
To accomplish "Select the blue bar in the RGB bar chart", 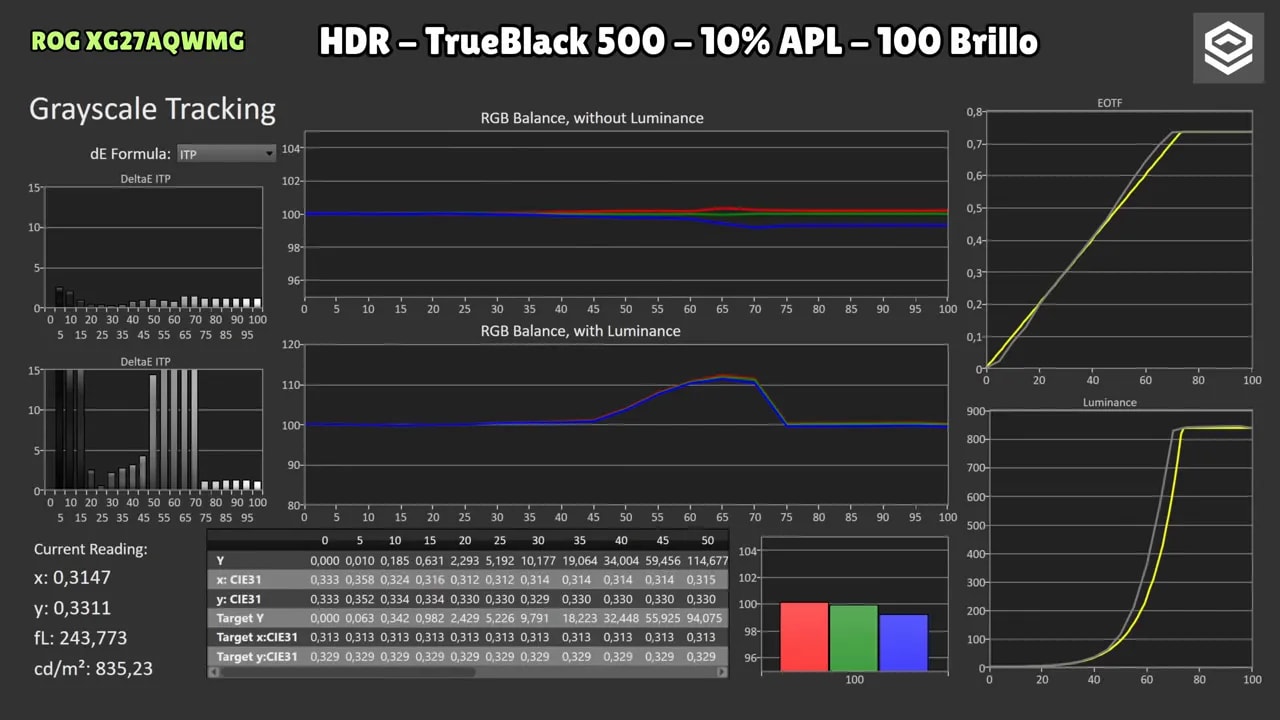I will tap(903, 642).
